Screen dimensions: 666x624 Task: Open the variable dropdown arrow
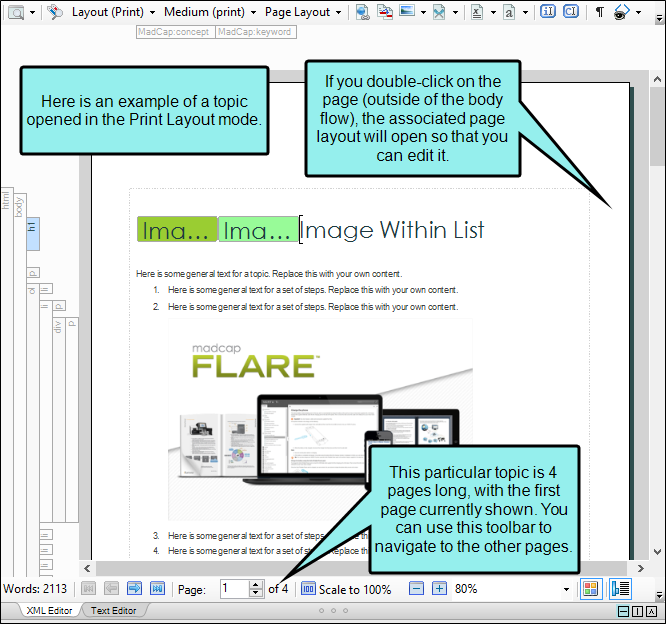pos(493,13)
